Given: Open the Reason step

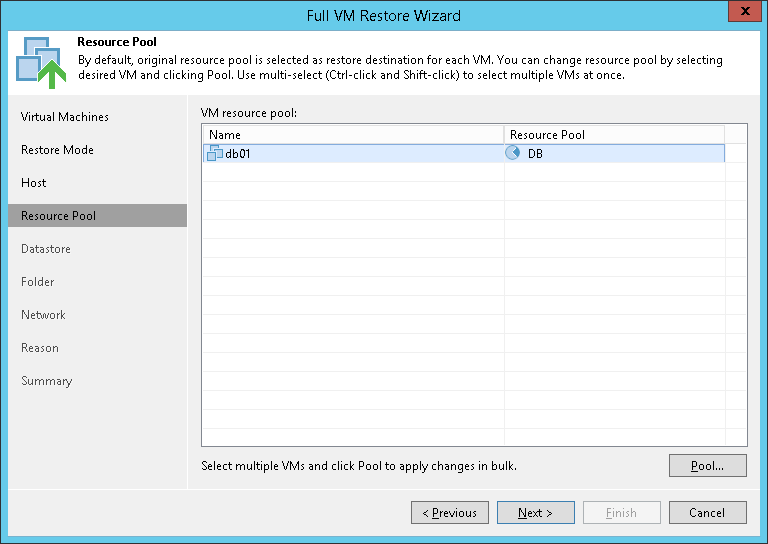Looking at the screenshot, I should (x=40, y=348).
